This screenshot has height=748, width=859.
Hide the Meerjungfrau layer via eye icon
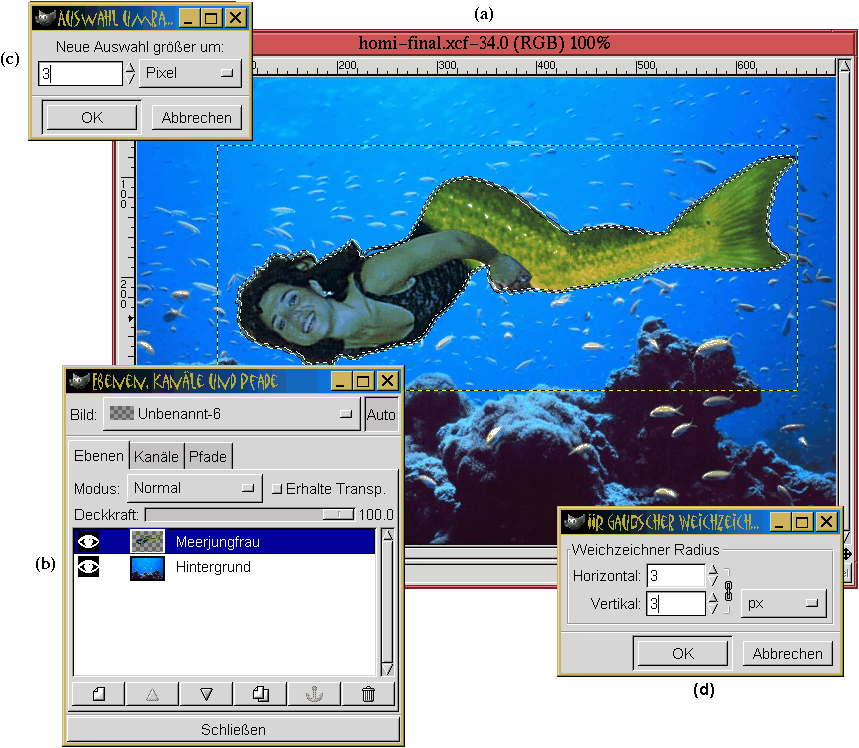click(x=89, y=542)
